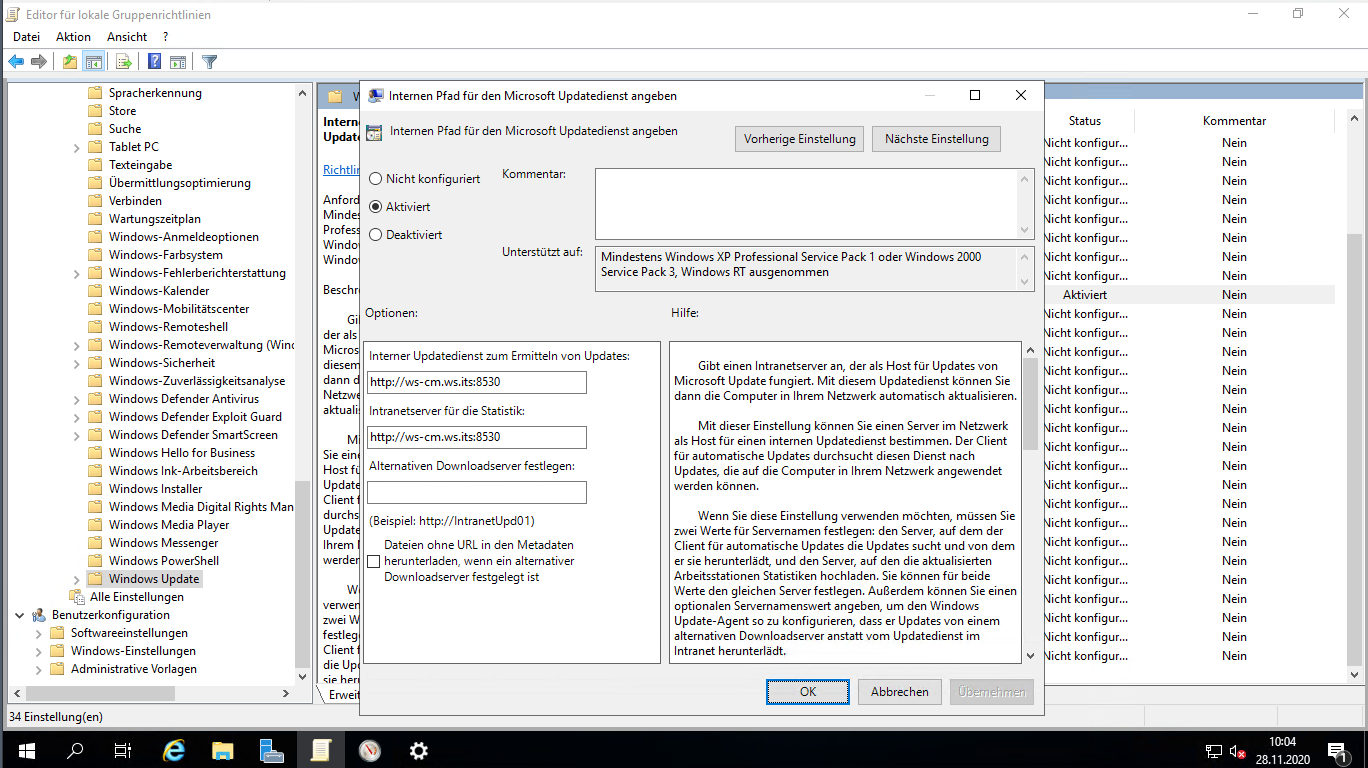The height and width of the screenshot is (768, 1368).
Task: Click the folder icon next to Windows PowerShell
Action: pyautogui.click(x=95, y=561)
